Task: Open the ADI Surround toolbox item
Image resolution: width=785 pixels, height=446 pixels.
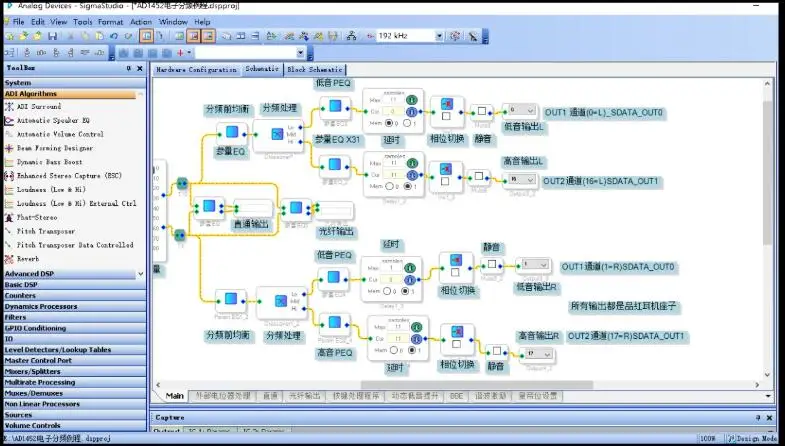Action: [39, 107]
